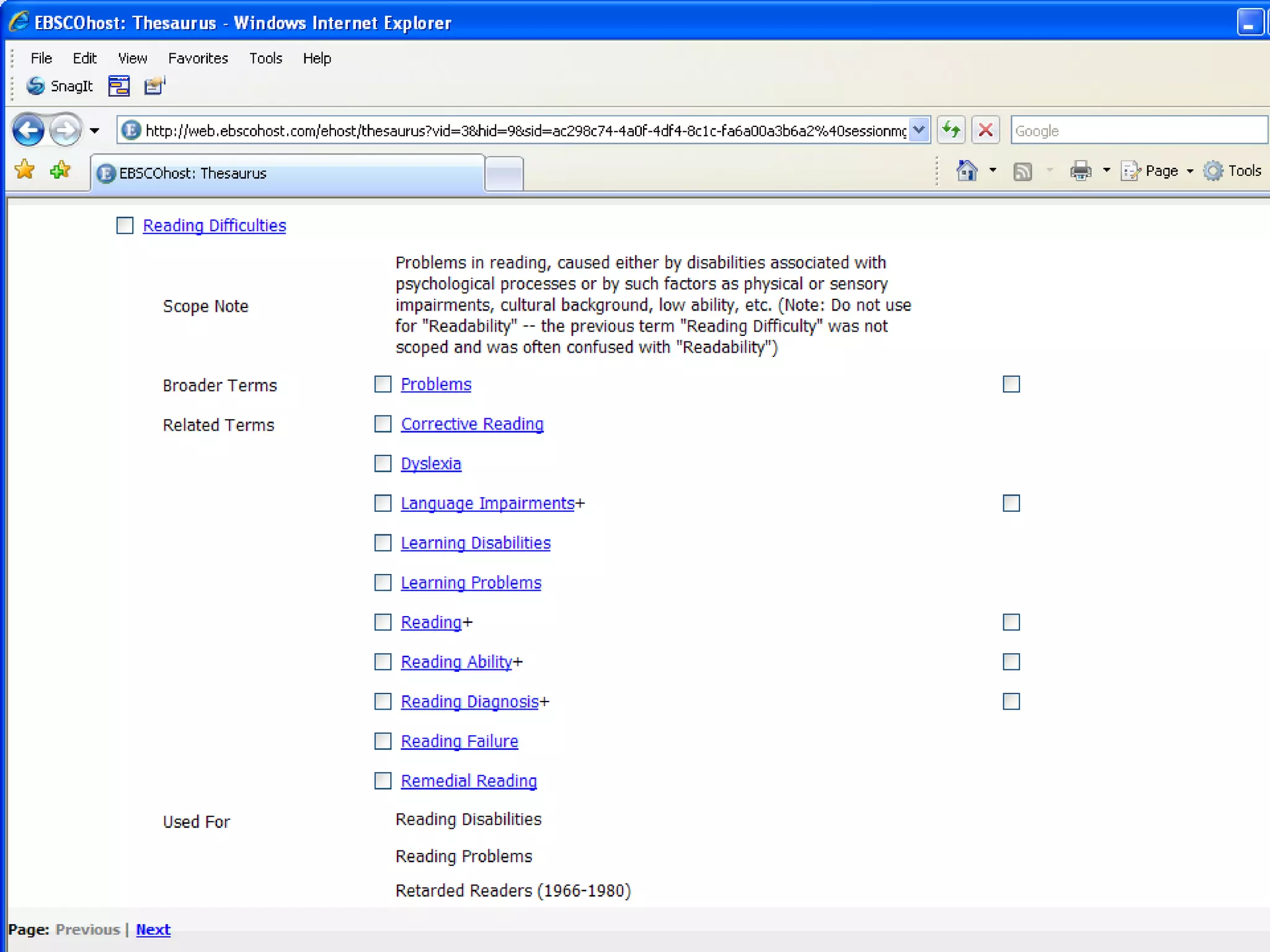Select the Explode checkbox for Language Impairments
Image resolution: width=1270 pixels, height=952 pixels.
[1011, 503]
